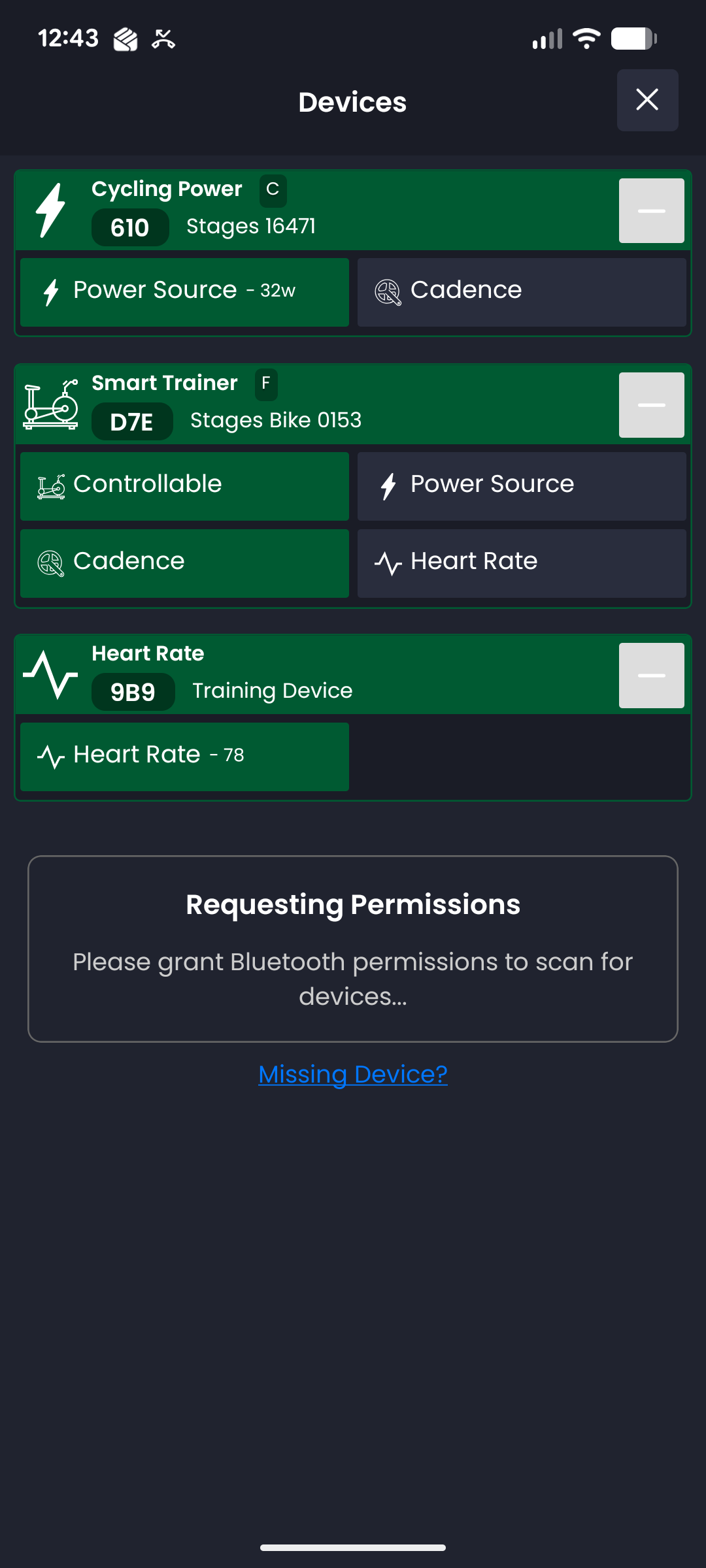
Task: Tap the Requesting Permissions message box
Action: 353,949
